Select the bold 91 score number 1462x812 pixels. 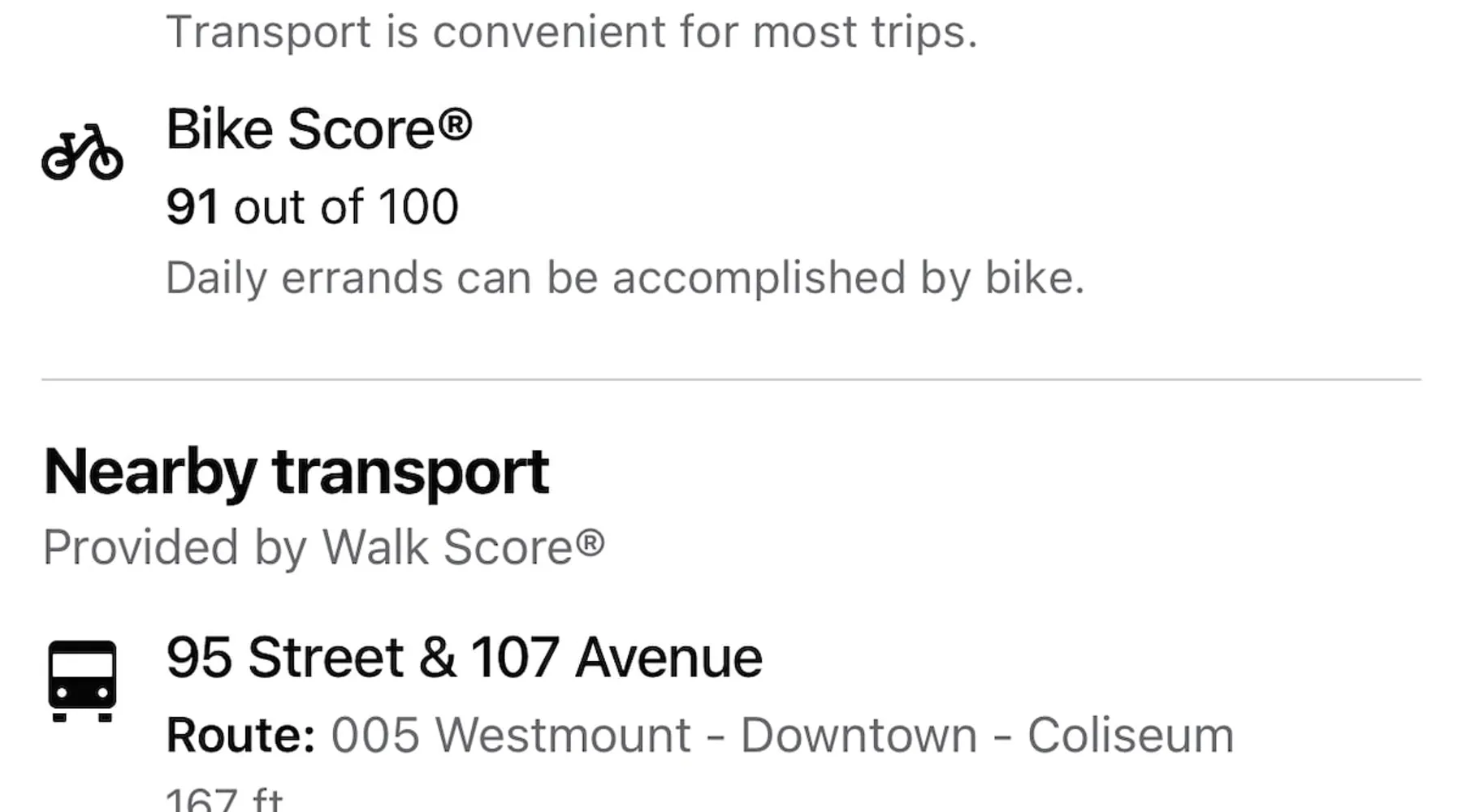click(x=192, y=207)
